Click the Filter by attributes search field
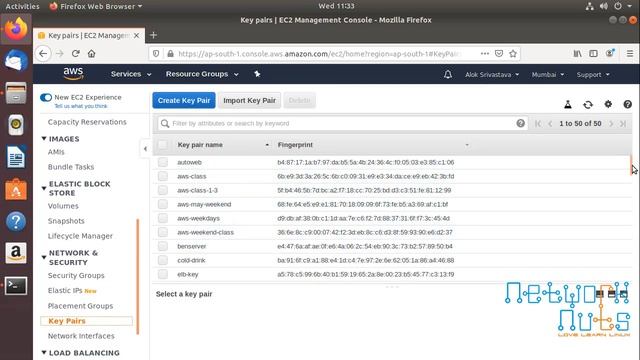Screen dimensions: 640x360 [342, 123]
